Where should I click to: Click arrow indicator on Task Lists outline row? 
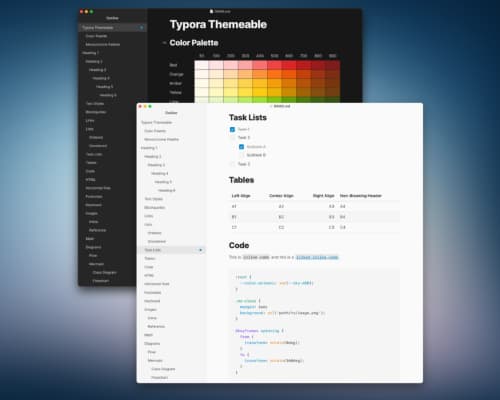[x=200, y=250]
